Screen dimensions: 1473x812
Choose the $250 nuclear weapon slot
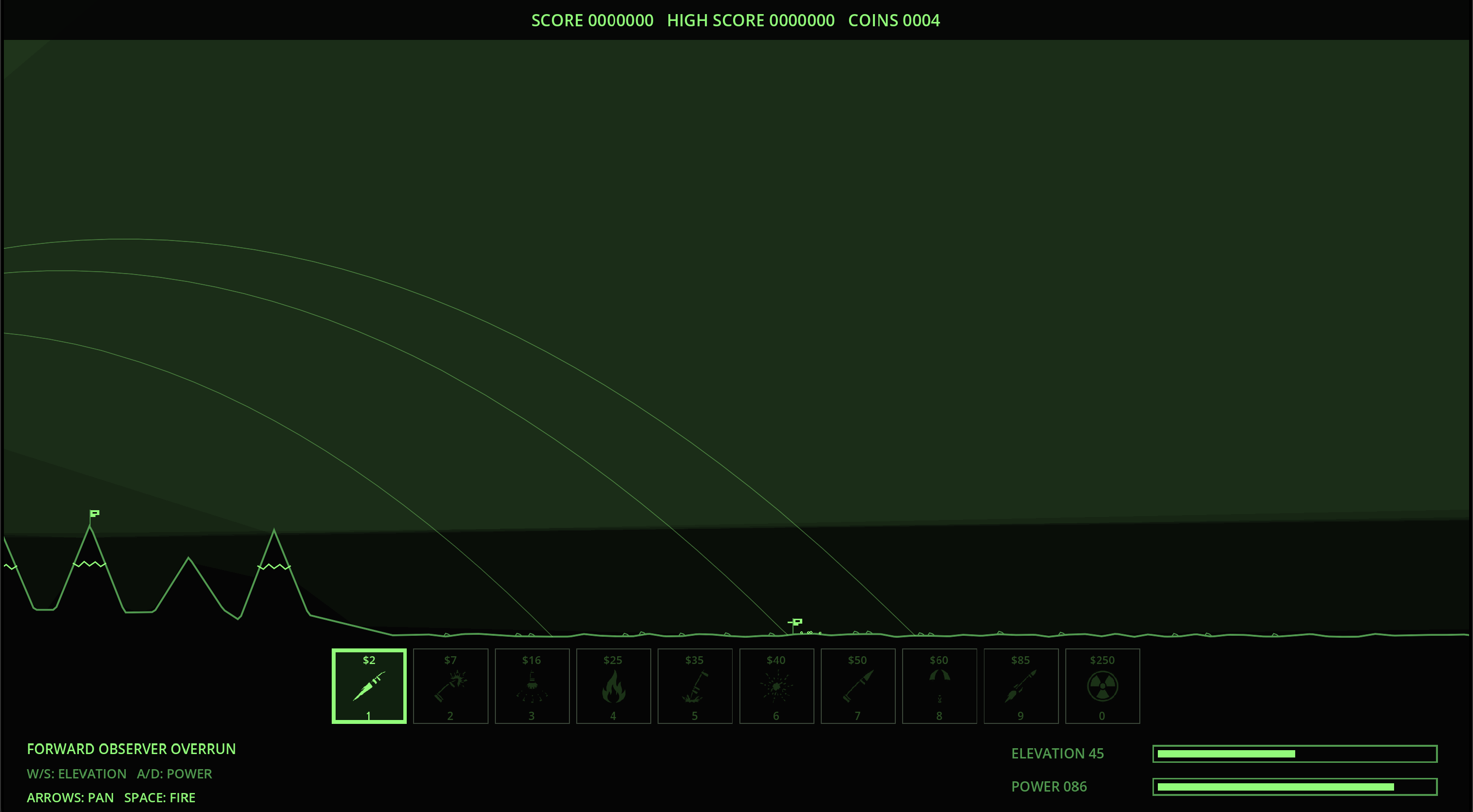pyautogui.click(x=1102, y=686)
